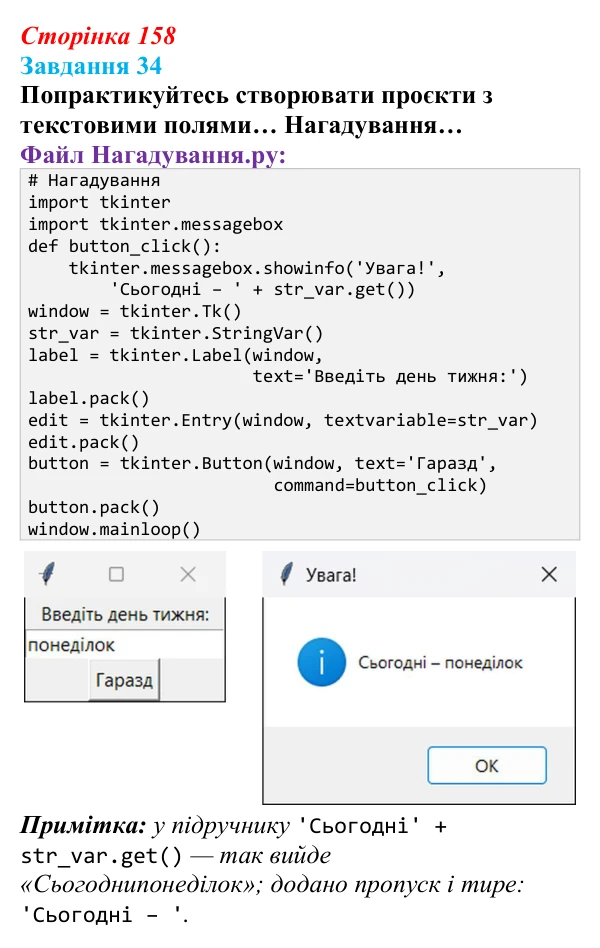This screenshot has width=600, height=948.
Task: Click the label Введіть день тижня:
Action: 125,615
